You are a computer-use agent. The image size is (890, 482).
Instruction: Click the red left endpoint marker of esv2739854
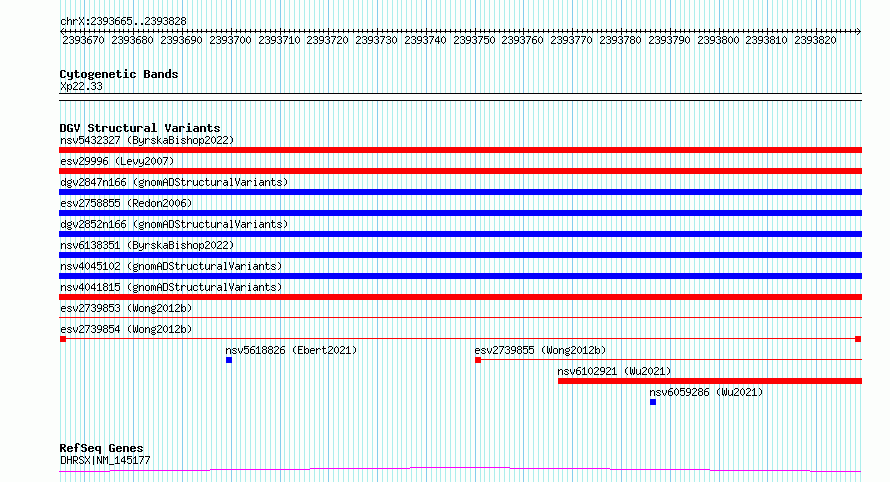[63, 339]
